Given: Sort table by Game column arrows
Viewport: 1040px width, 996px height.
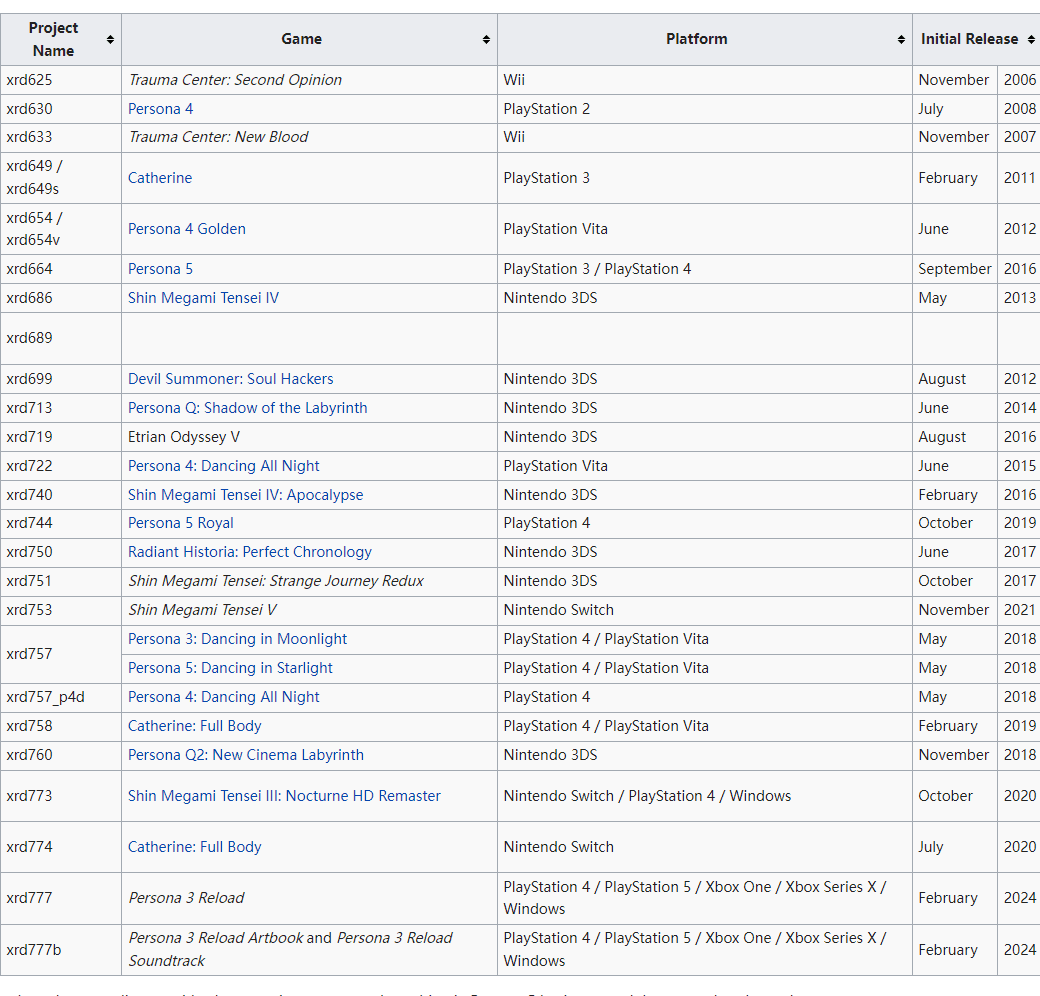Looking at the screenshot, I should (x=486, y=40).
